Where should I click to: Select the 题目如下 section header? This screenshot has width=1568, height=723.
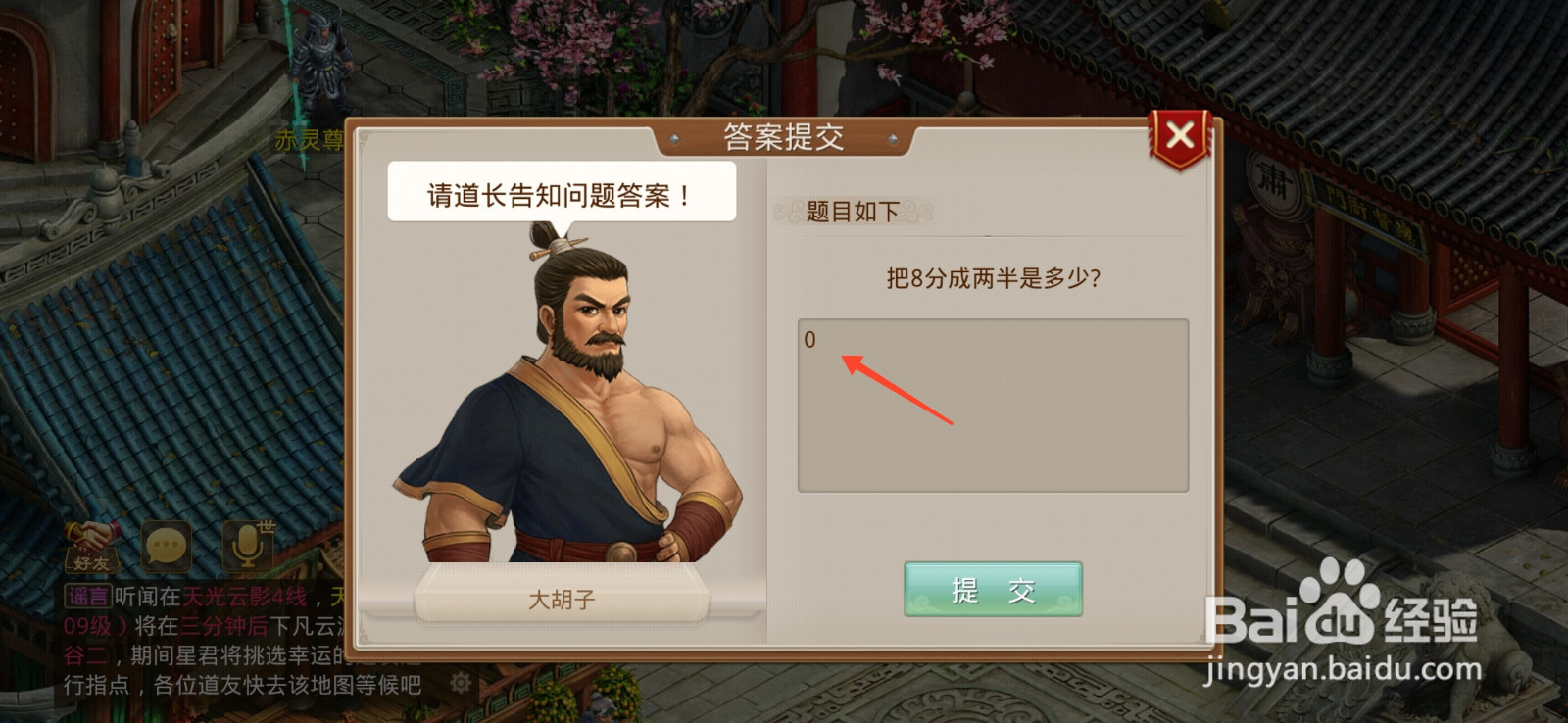[x=853, y=212]
